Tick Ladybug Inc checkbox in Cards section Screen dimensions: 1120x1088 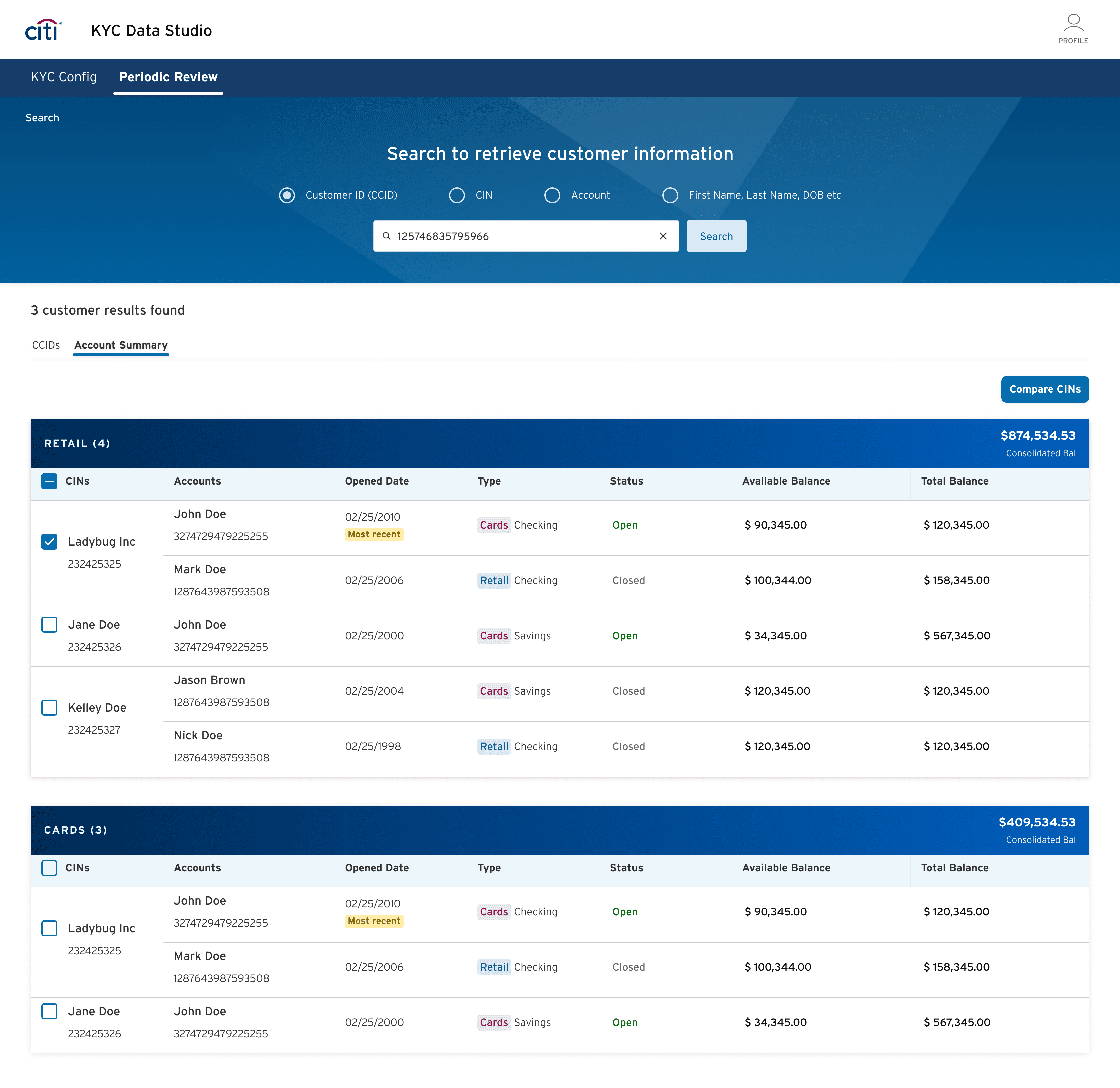50,928
